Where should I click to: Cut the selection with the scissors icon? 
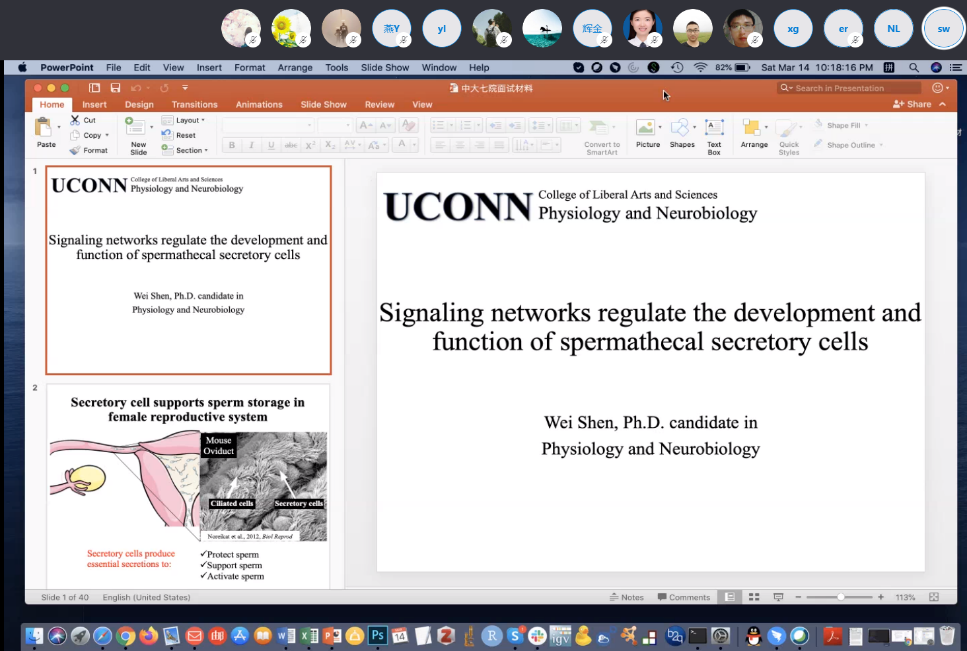[x=75, y=120]
